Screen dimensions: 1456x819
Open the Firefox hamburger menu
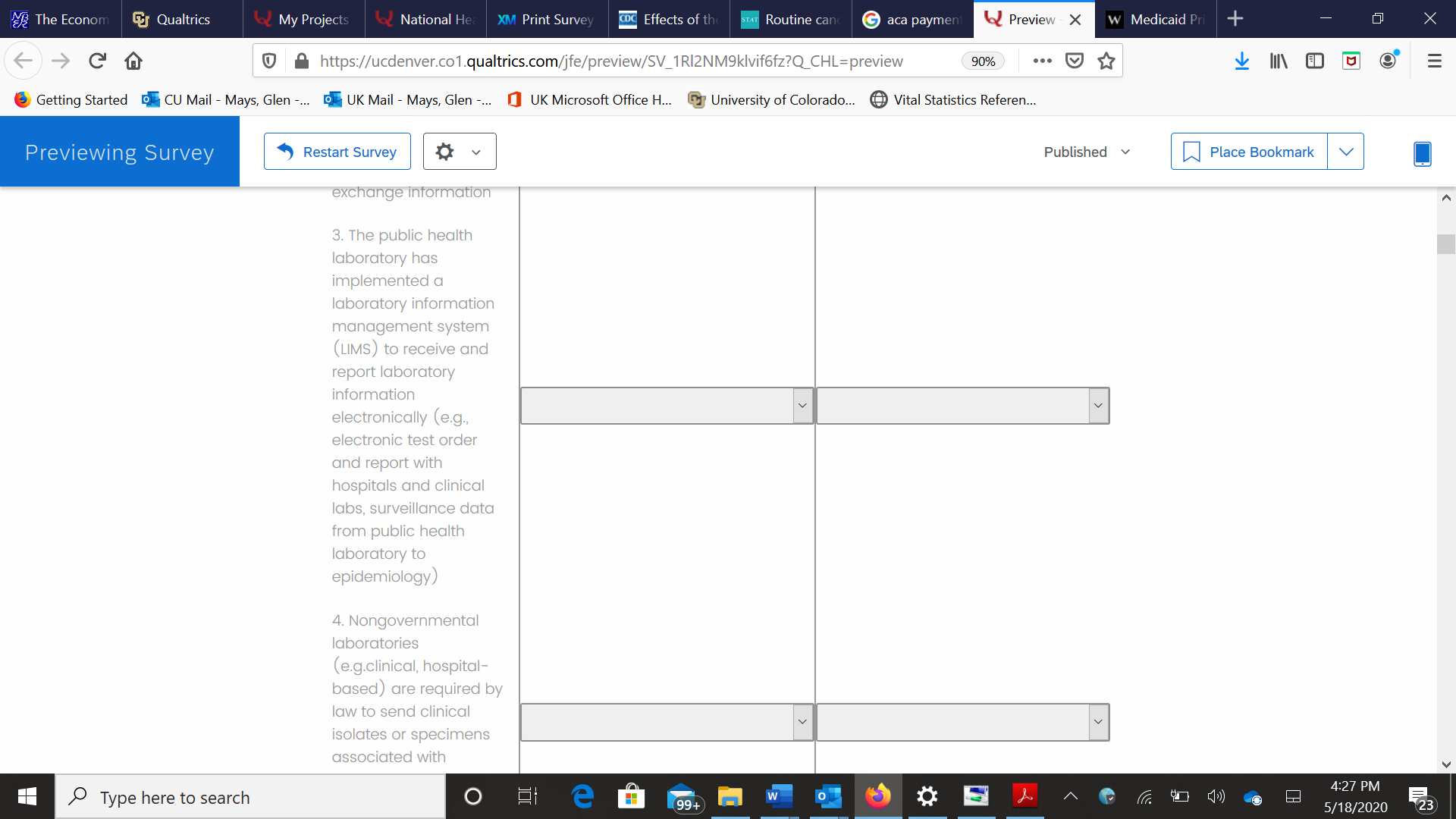point(1434,61)
